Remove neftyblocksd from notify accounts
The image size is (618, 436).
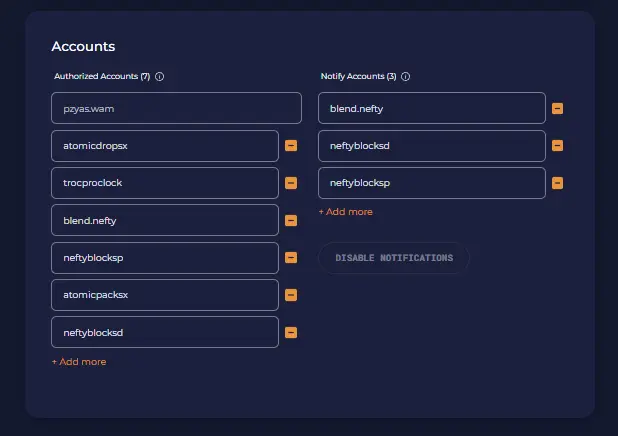(x=557, y=146)
